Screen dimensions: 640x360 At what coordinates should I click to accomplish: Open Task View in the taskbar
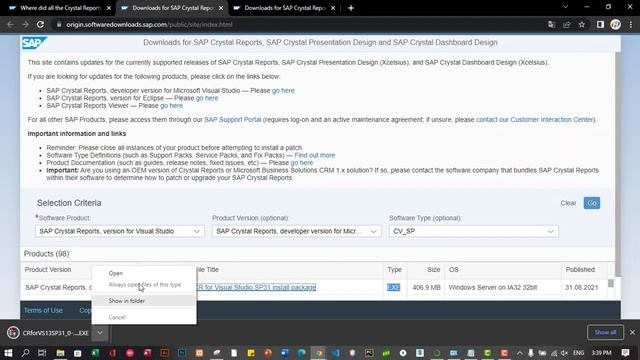[x=42, y=353]
